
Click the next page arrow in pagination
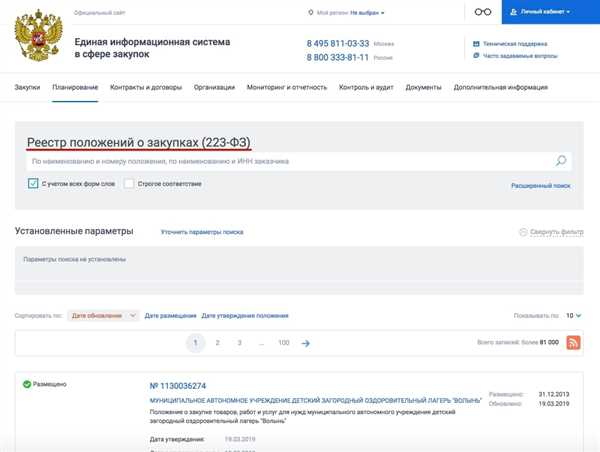coord(306,343)
